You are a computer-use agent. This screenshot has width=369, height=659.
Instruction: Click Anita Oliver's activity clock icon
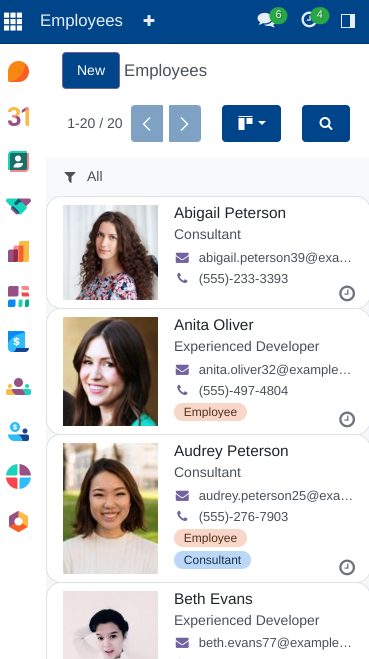pyautogui.click(x=347, y=419)
